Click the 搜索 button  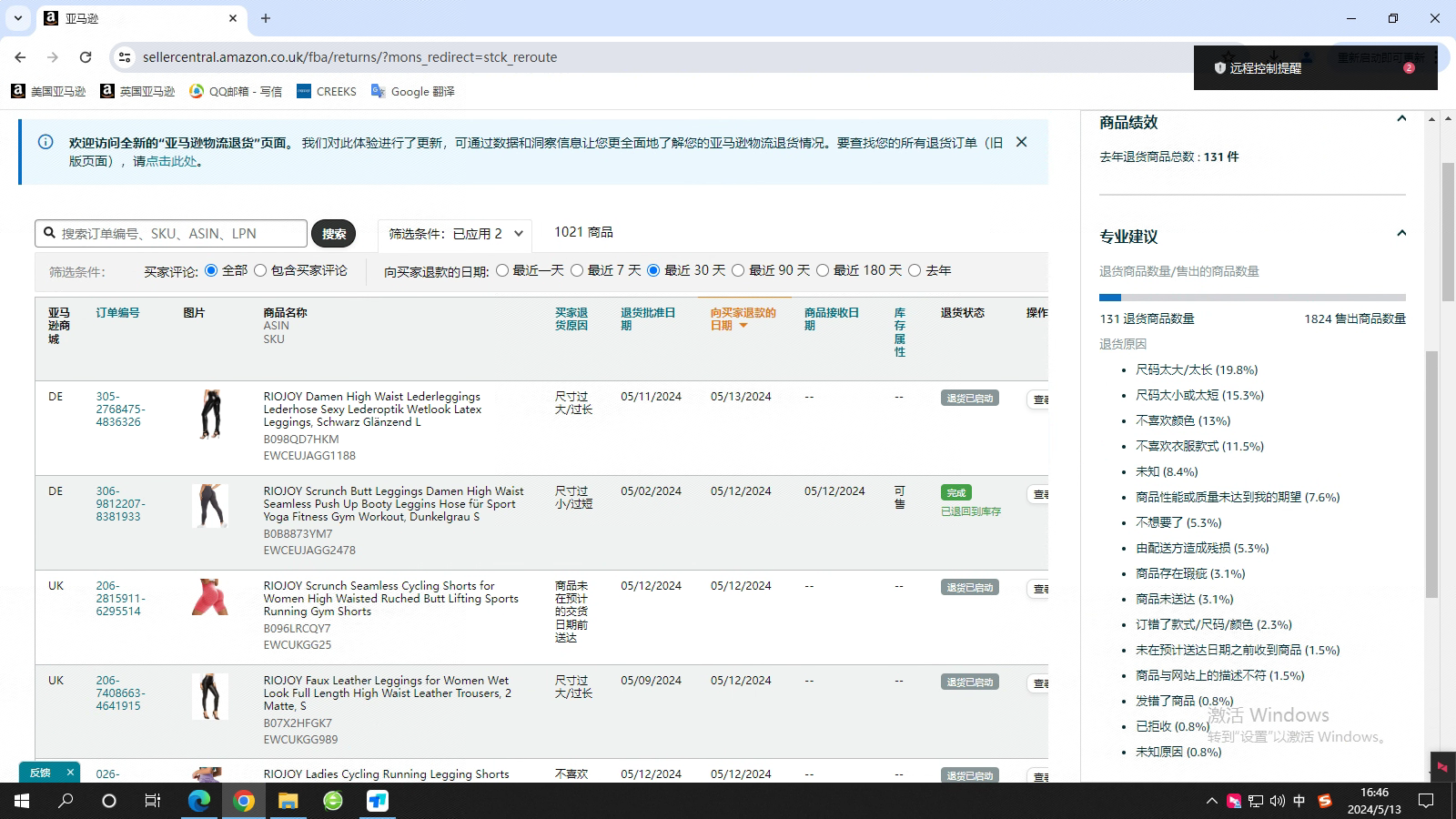click(333, 234)
